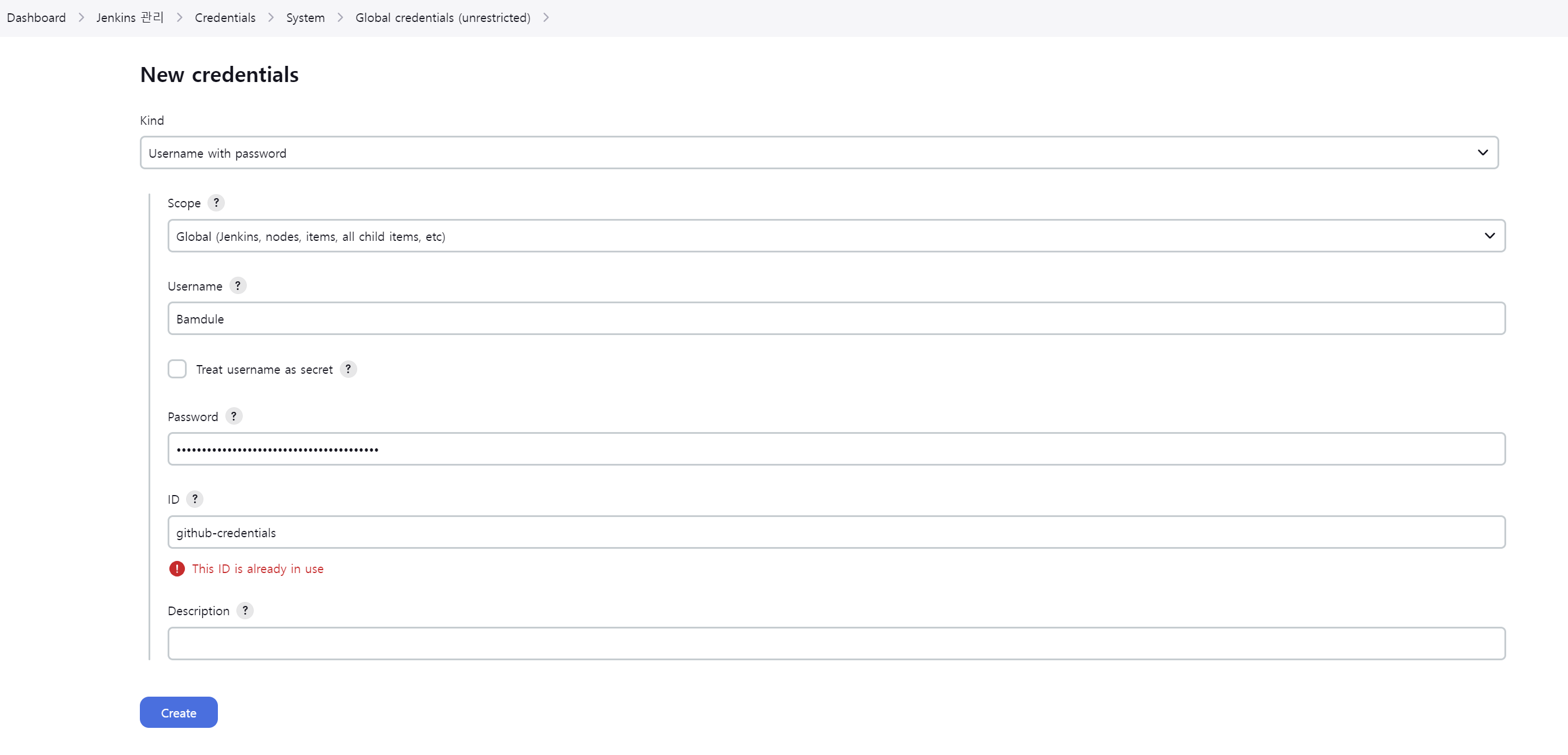Open the Description help icon
This screenshot has height=755, width=1568.
244,610
